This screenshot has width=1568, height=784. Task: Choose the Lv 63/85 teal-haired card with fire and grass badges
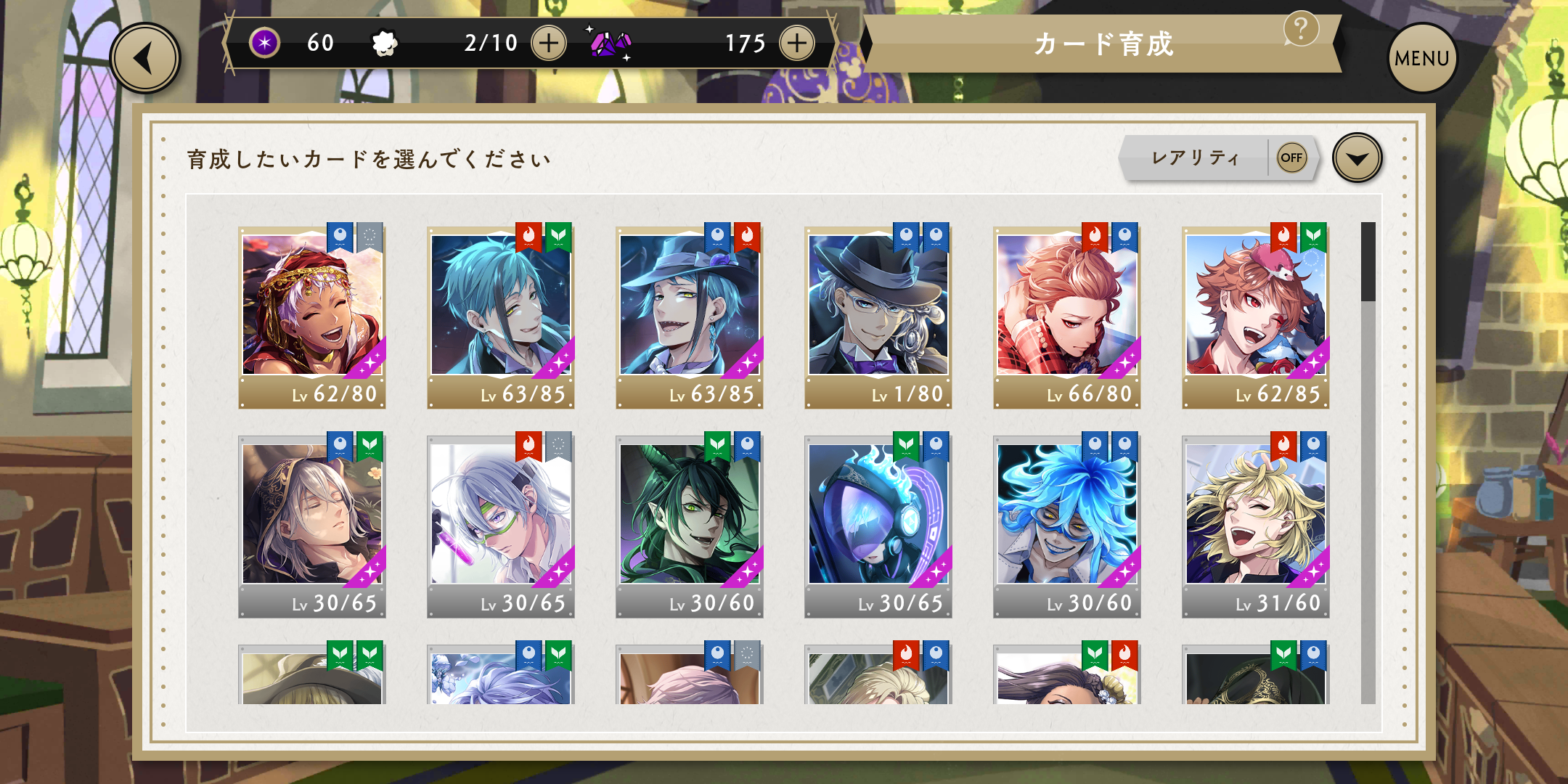[x=501, y=317]
